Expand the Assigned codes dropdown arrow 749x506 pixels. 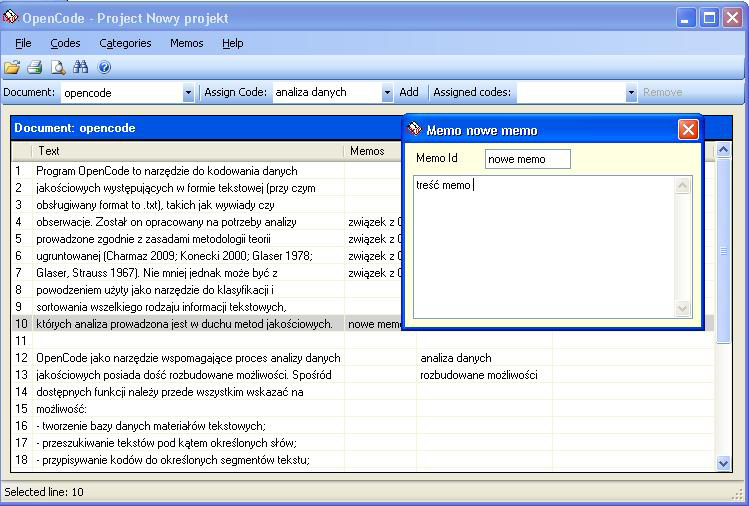click(631, 93)
